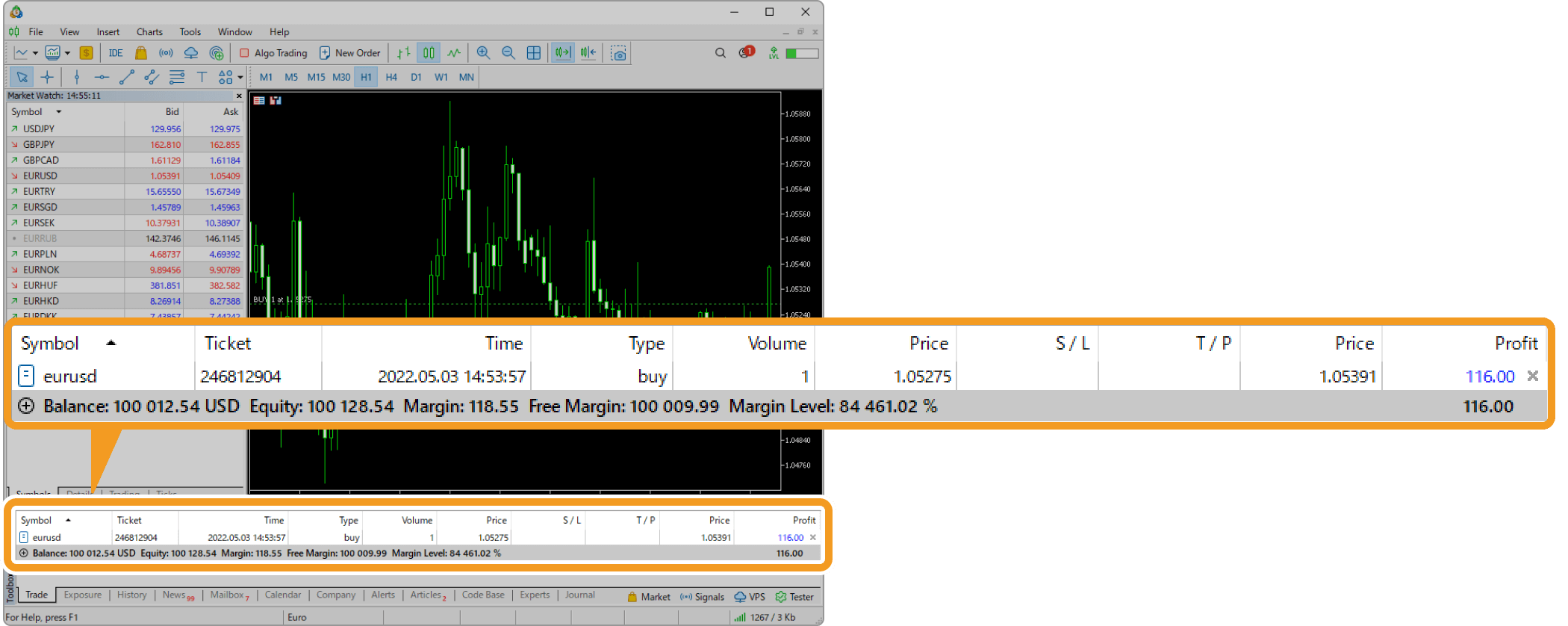Open Market Watch Symbol column dropdown arrow
1568x626 pixels.
click(58, 112)
